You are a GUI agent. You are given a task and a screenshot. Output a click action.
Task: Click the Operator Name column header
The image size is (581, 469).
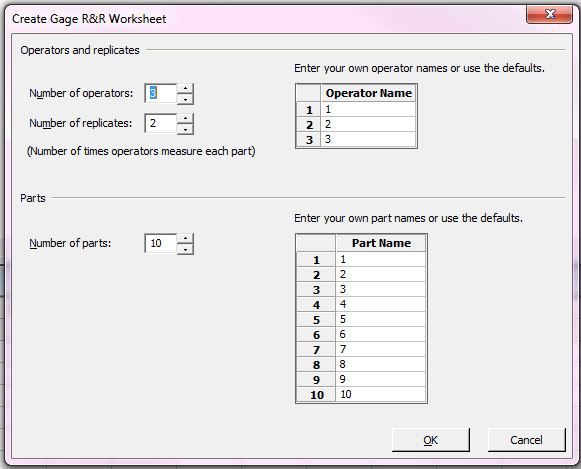369,93
